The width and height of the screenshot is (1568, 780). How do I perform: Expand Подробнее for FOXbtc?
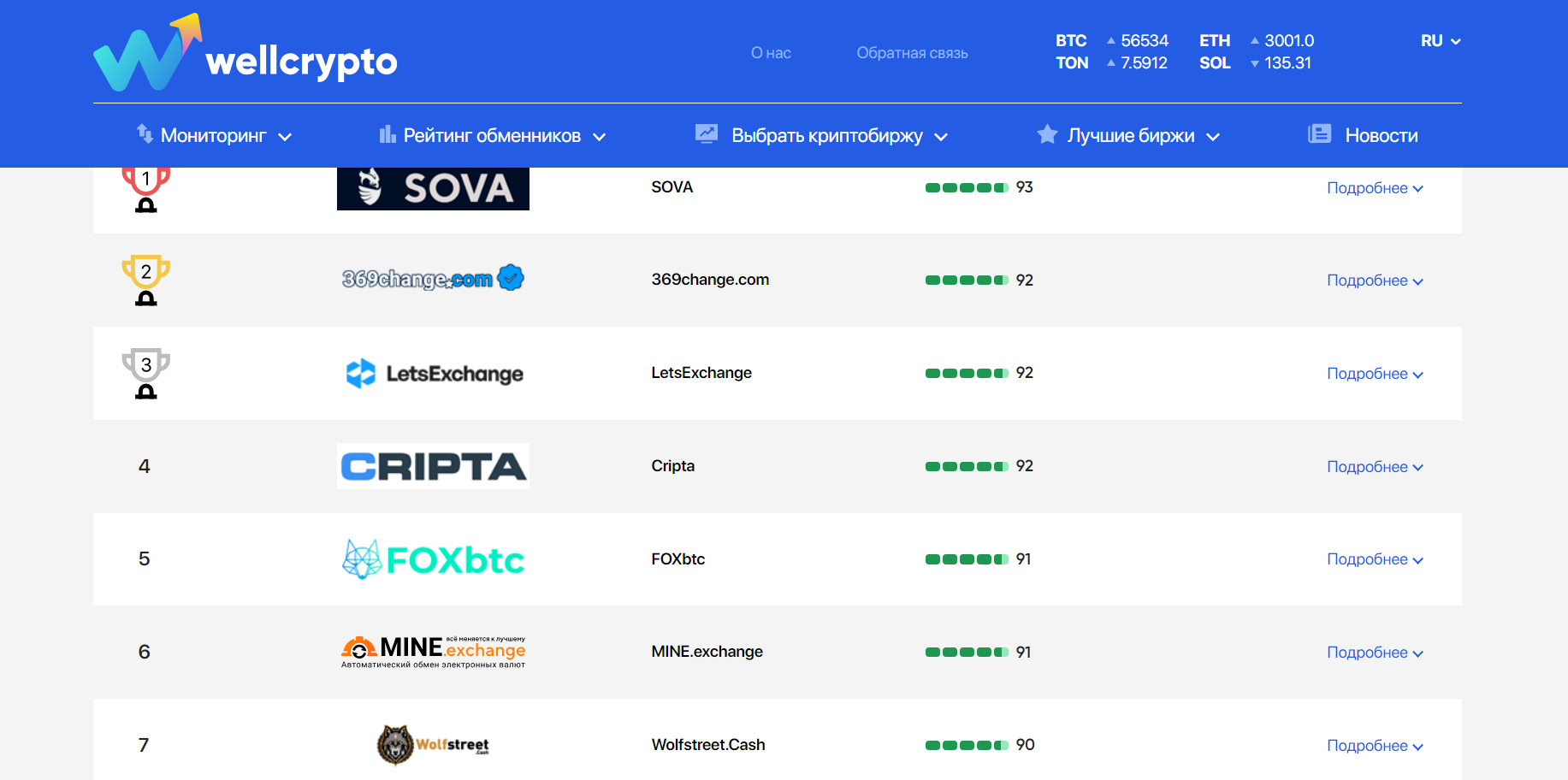[1375, 559]
